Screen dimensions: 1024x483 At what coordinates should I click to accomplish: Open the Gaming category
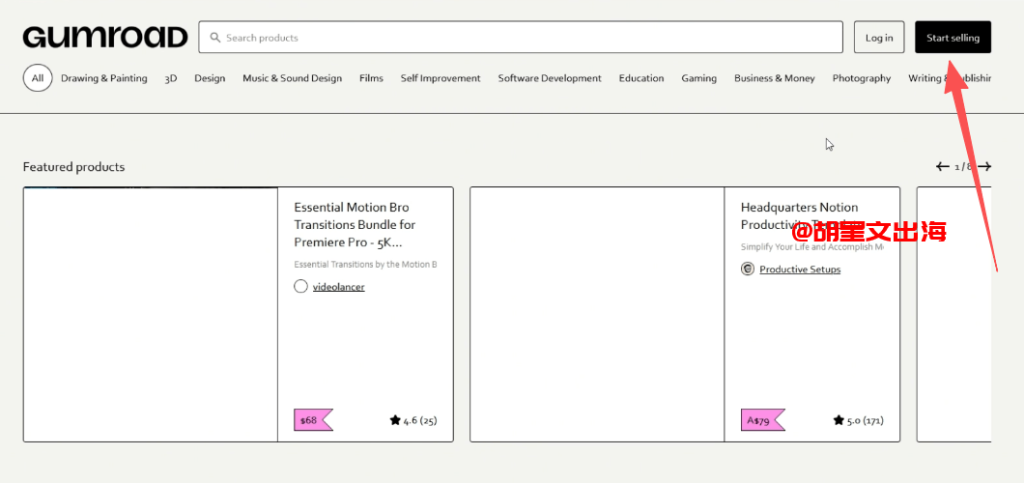699,78
